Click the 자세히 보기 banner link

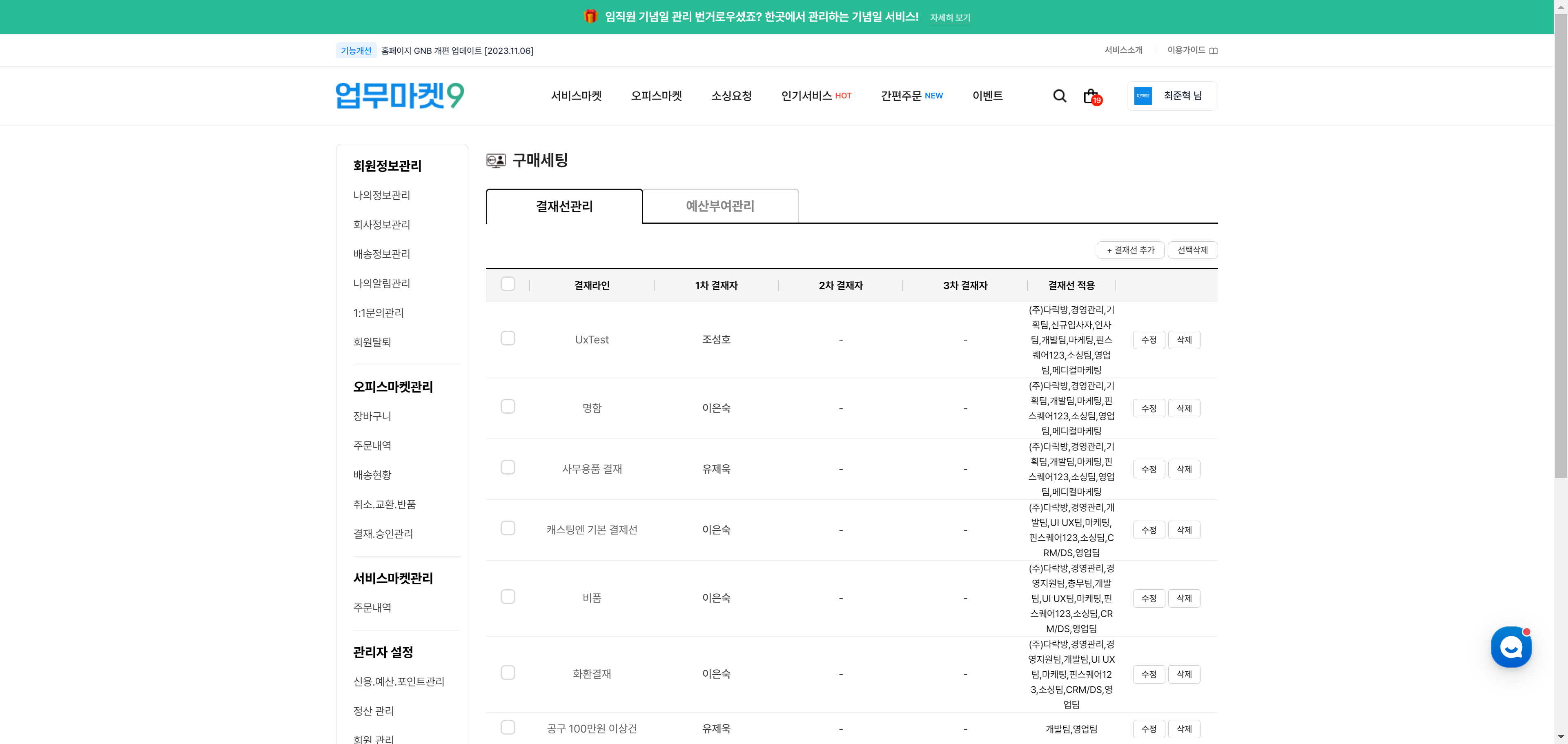point(949,18)
